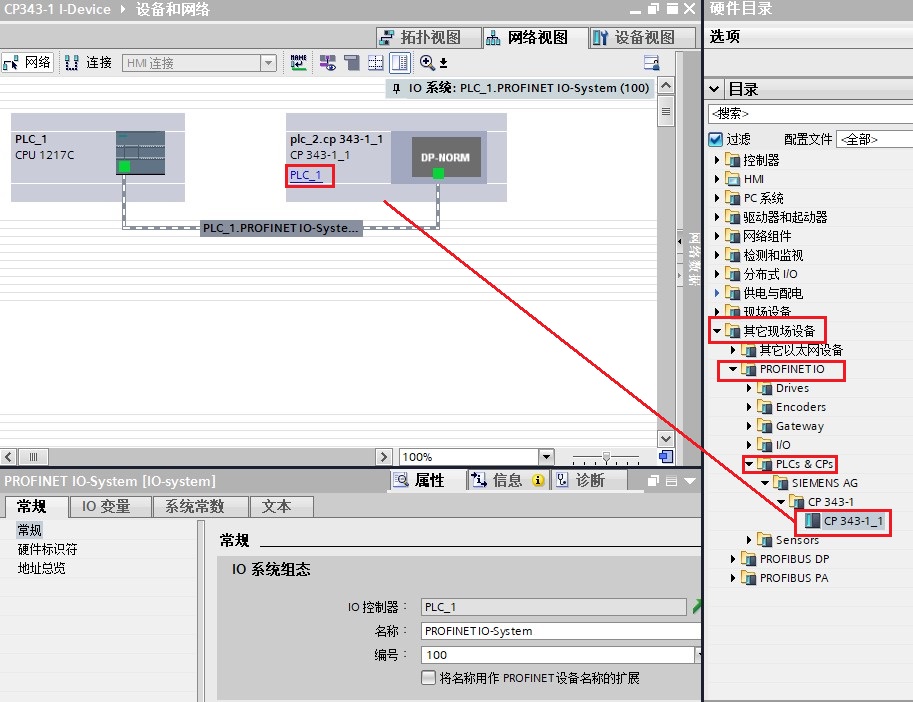Viewport: 913px width, 702px height.
Task: Click the pin icon on IO 系统 label
Action: [397, 88]
